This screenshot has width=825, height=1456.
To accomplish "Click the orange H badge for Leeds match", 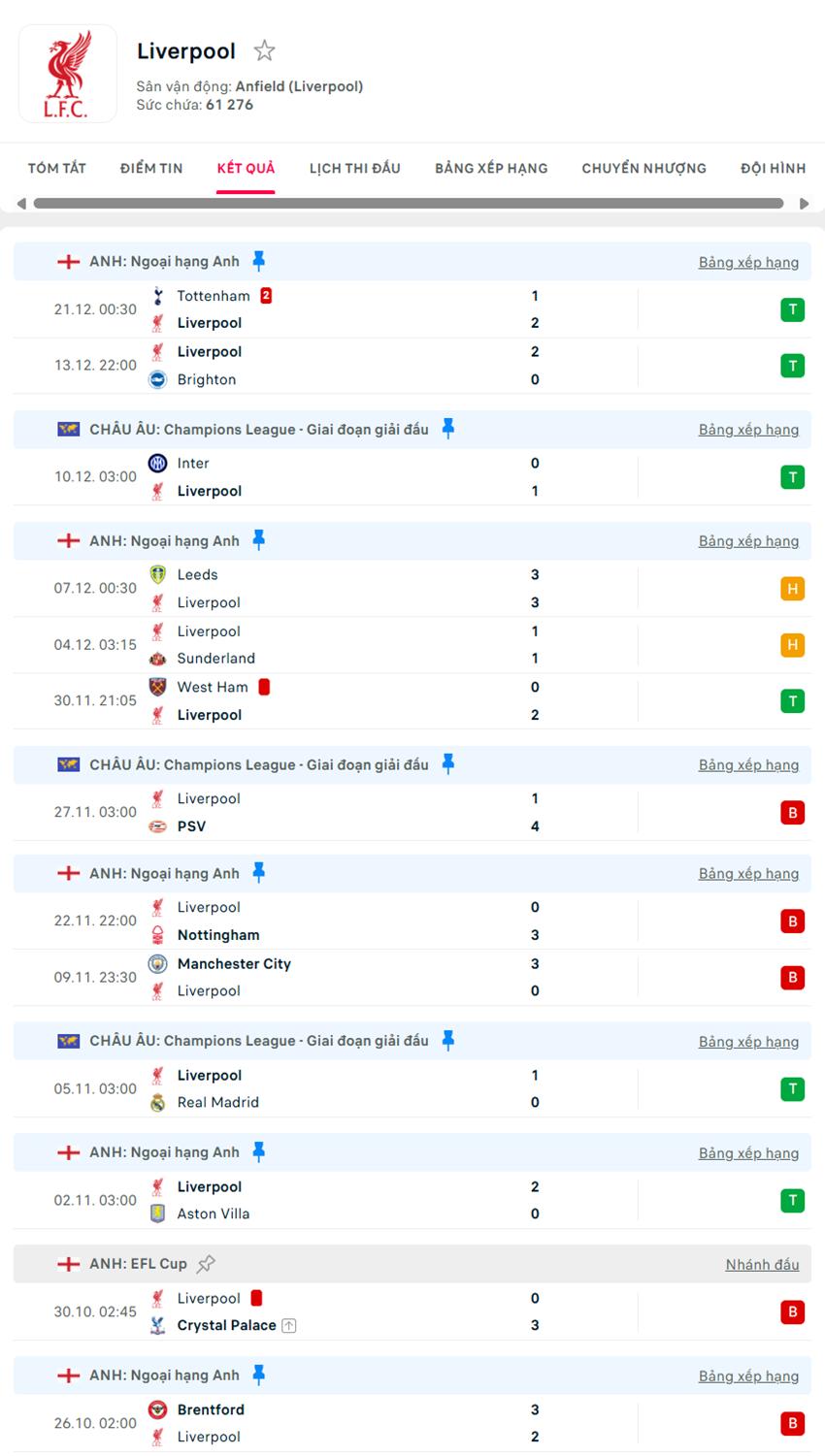I will (x=792, y=589).
